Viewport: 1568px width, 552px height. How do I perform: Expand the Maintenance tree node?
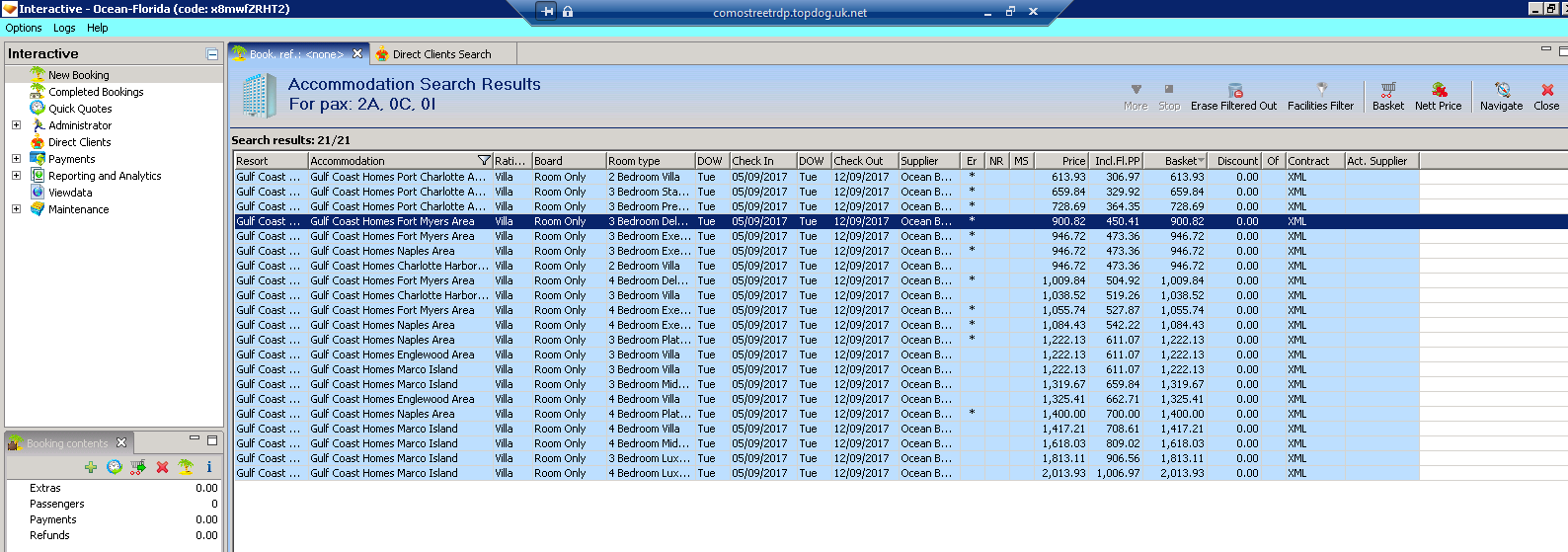(16, 209)
